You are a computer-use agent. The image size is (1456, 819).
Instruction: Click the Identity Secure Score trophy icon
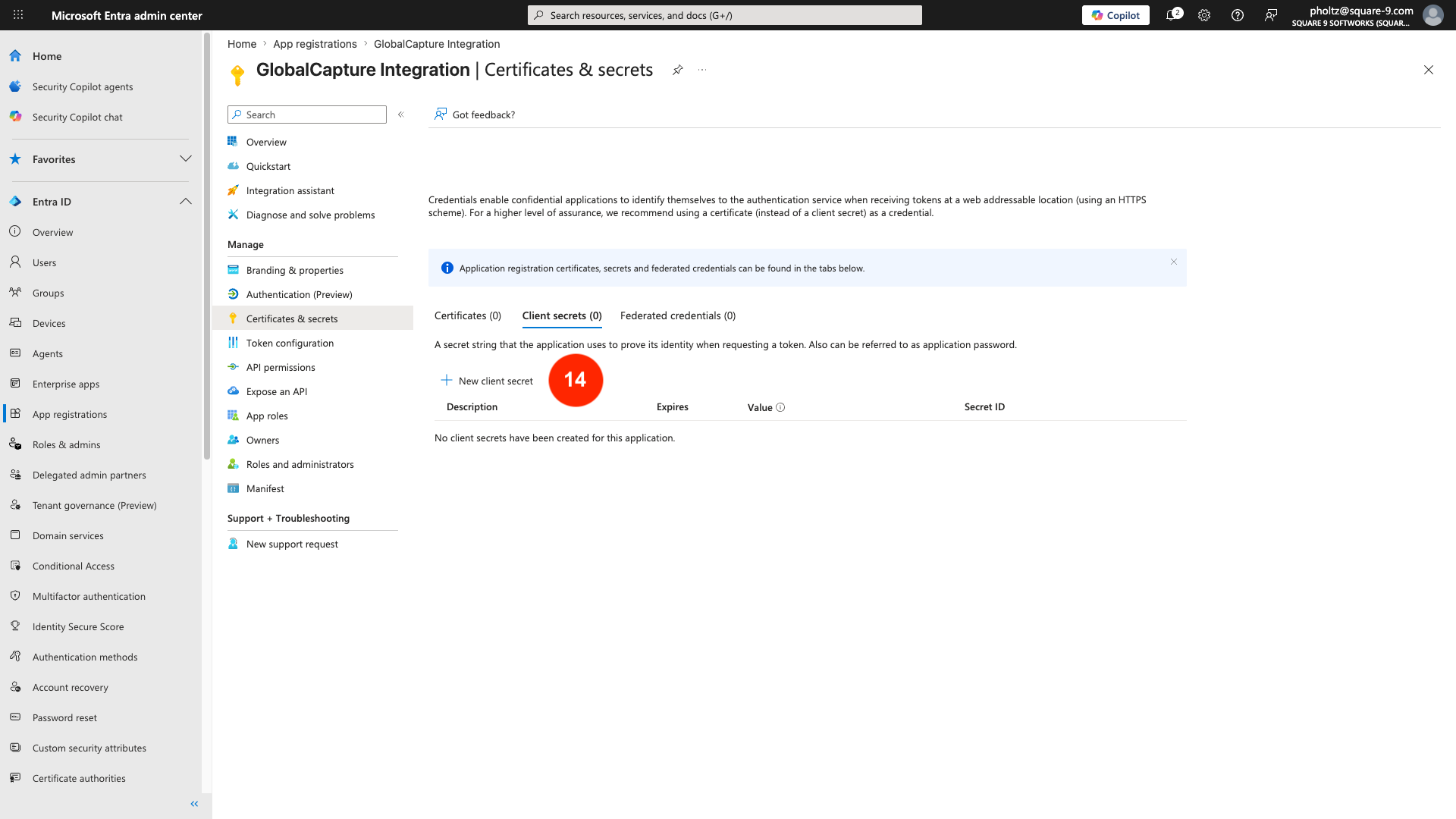(15, 626)
